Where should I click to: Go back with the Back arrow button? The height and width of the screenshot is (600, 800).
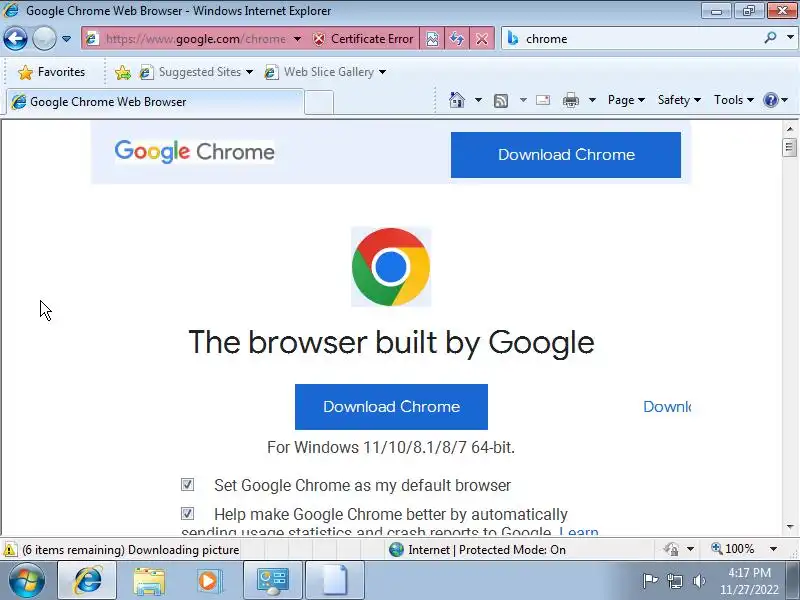(x=15, y=38)
